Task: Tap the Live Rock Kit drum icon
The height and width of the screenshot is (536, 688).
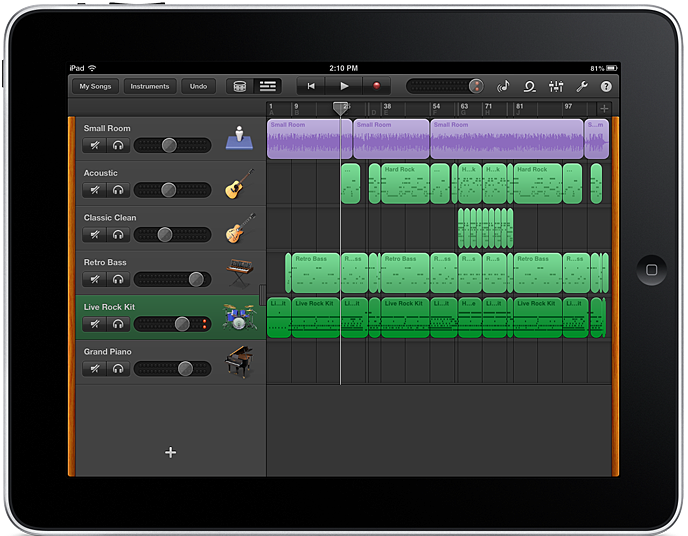Action: click(x=239, y=317)
